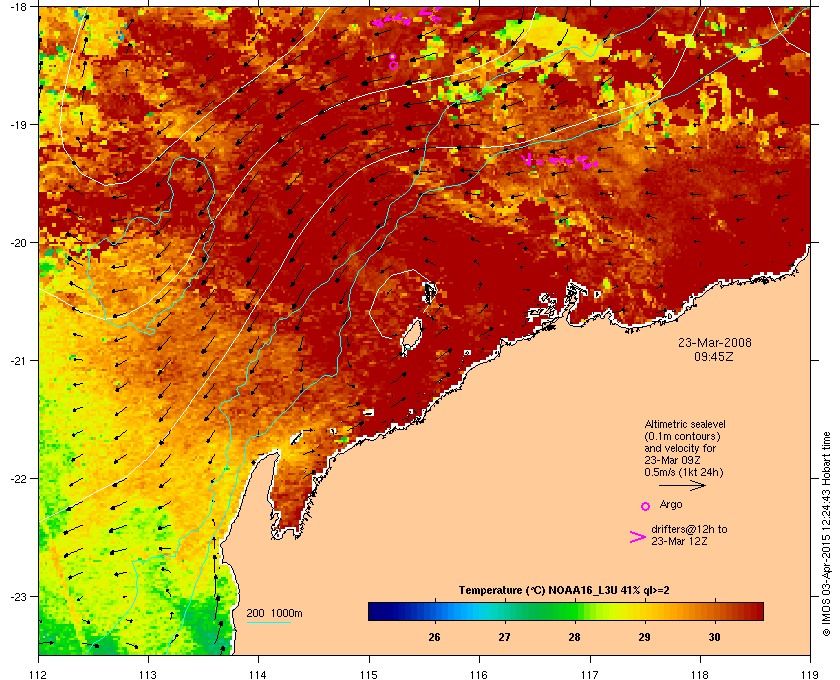Click the IMOS copyright timestamp text
Image resolution: width=840 pixels, height=680 pixels.
click(826, 534)
